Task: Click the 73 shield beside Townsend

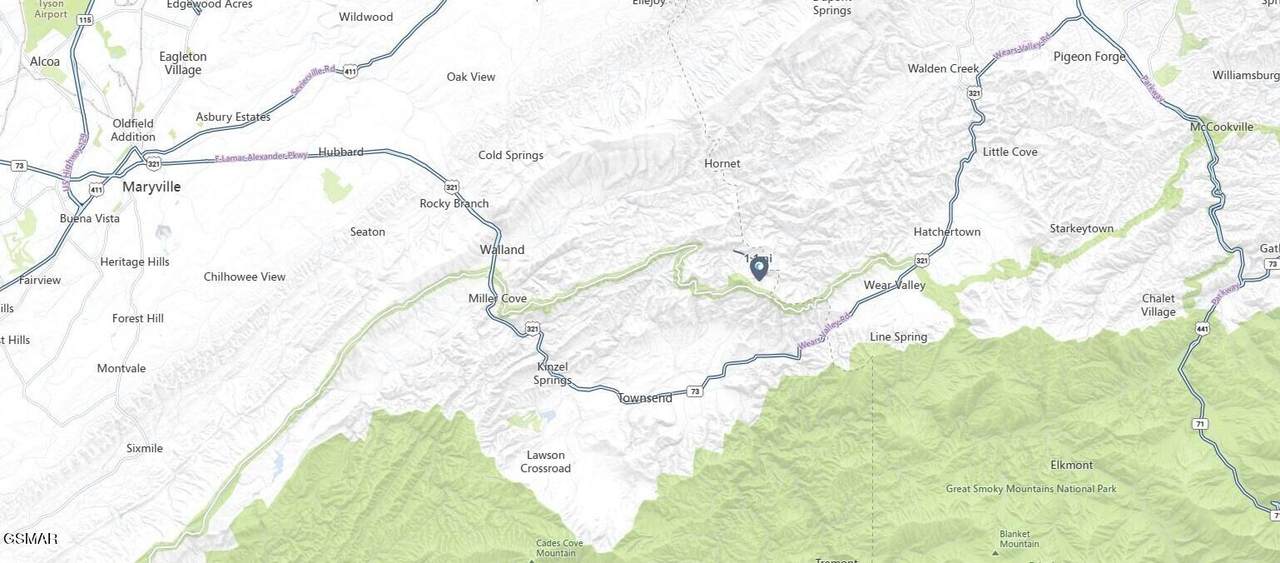Action: click(x=694, y=391)
